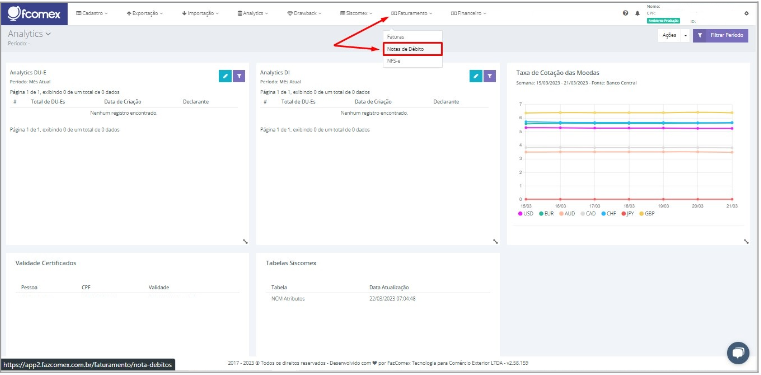Viewport: 761px width, 375px height.
Task: Click the fcomex logo
Action: tap(34, 14)
